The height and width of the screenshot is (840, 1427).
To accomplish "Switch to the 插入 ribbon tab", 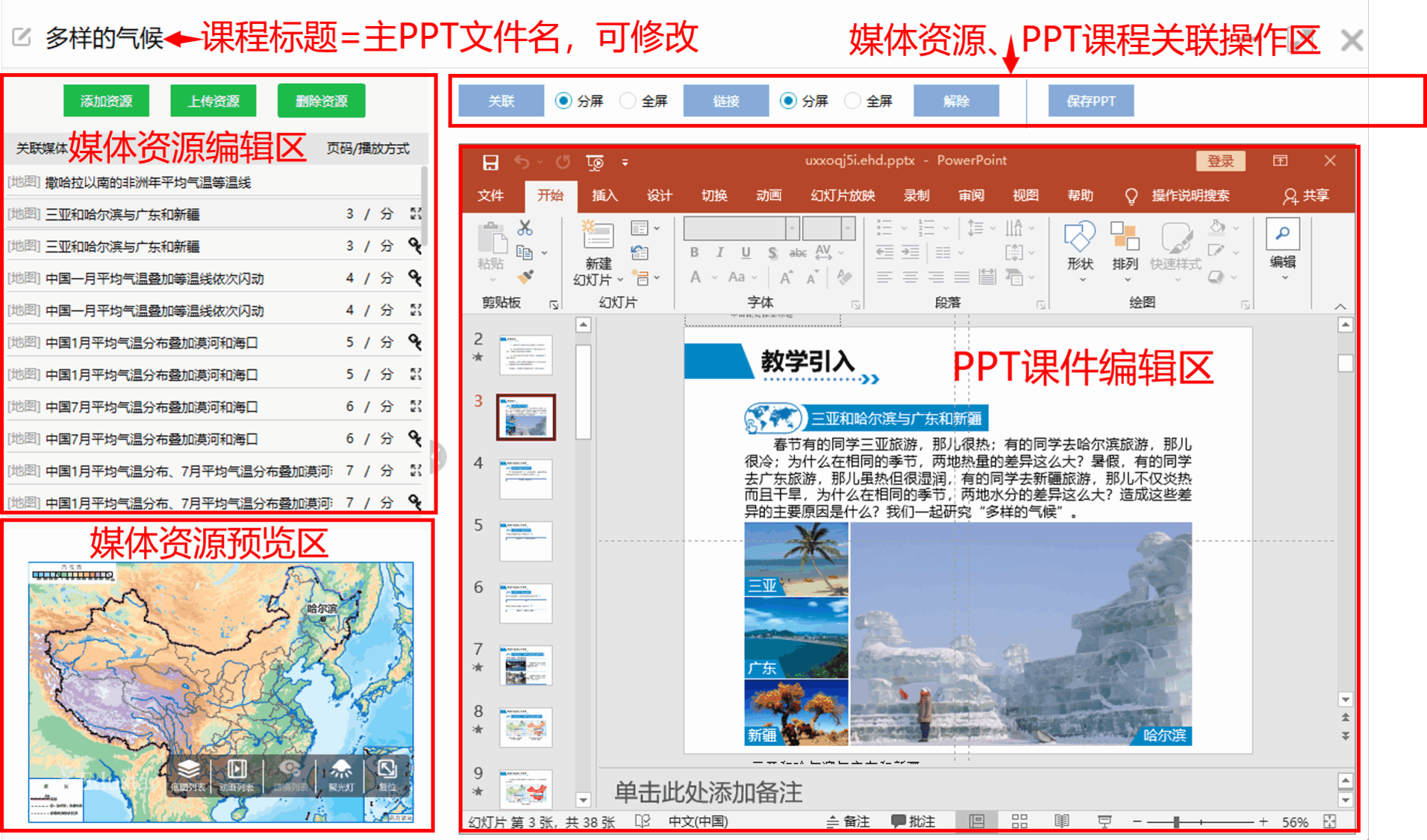I will point(605,195).
